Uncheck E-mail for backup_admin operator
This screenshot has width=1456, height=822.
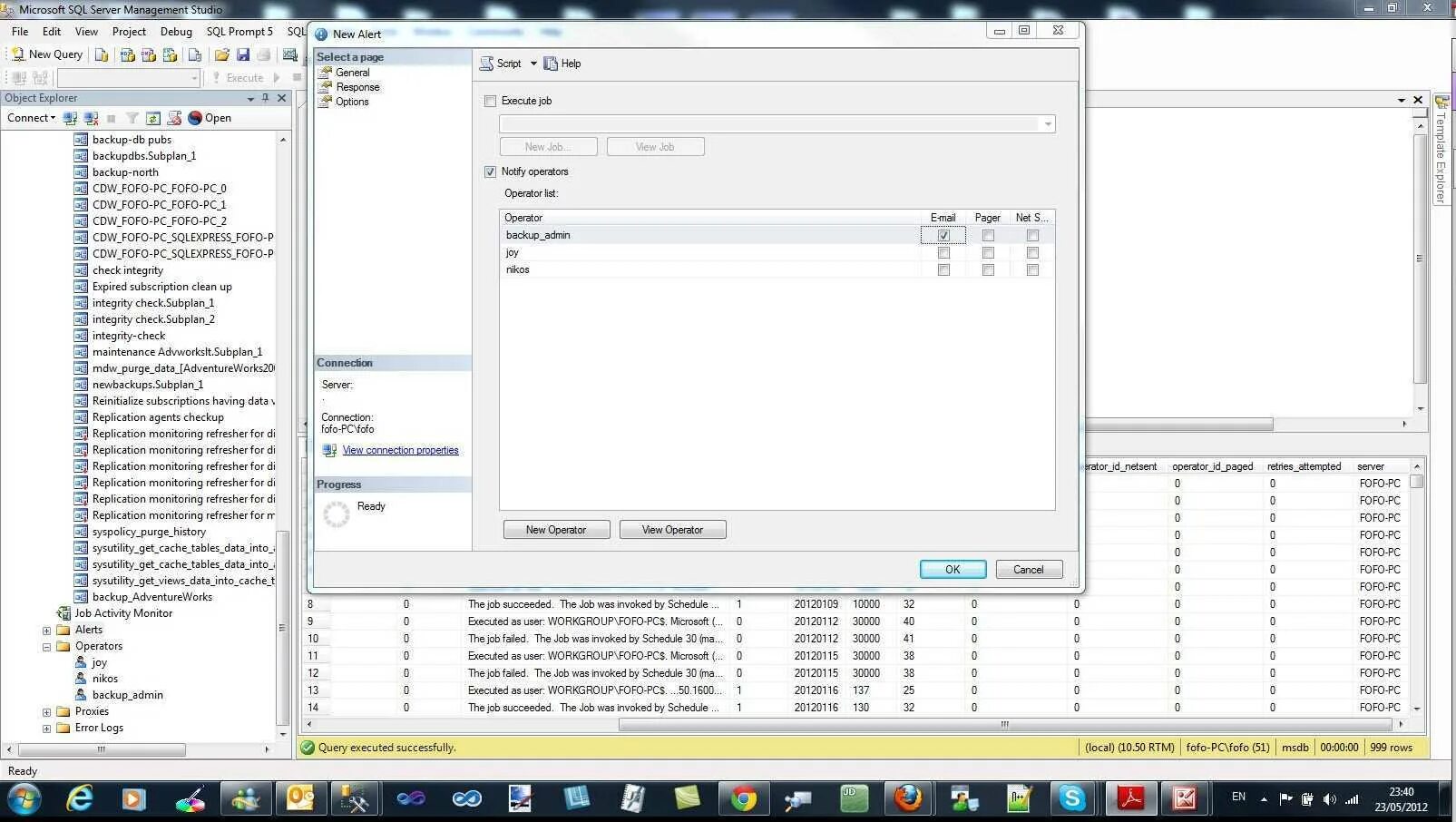click(x=943, y=235)
